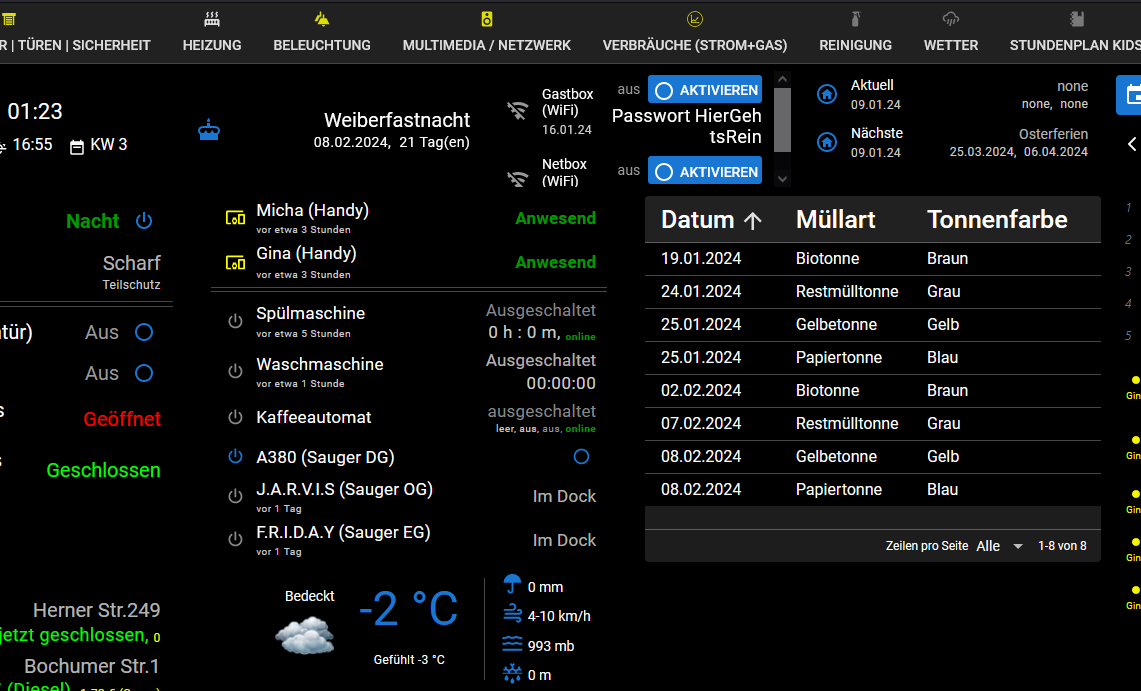Toggle the A380 Sauger DG radio switch
1141x691 pixels.
click(x=581, y=457)
